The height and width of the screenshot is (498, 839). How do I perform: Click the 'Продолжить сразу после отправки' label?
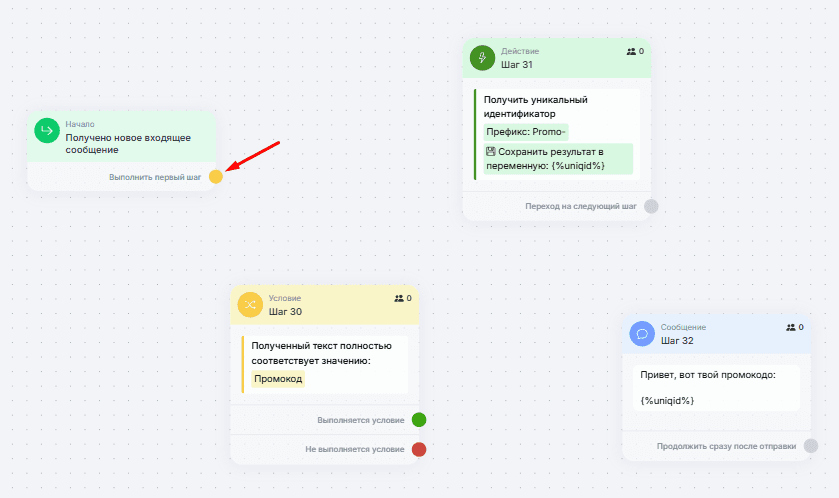pyautogui.click(x=726, y=446)
